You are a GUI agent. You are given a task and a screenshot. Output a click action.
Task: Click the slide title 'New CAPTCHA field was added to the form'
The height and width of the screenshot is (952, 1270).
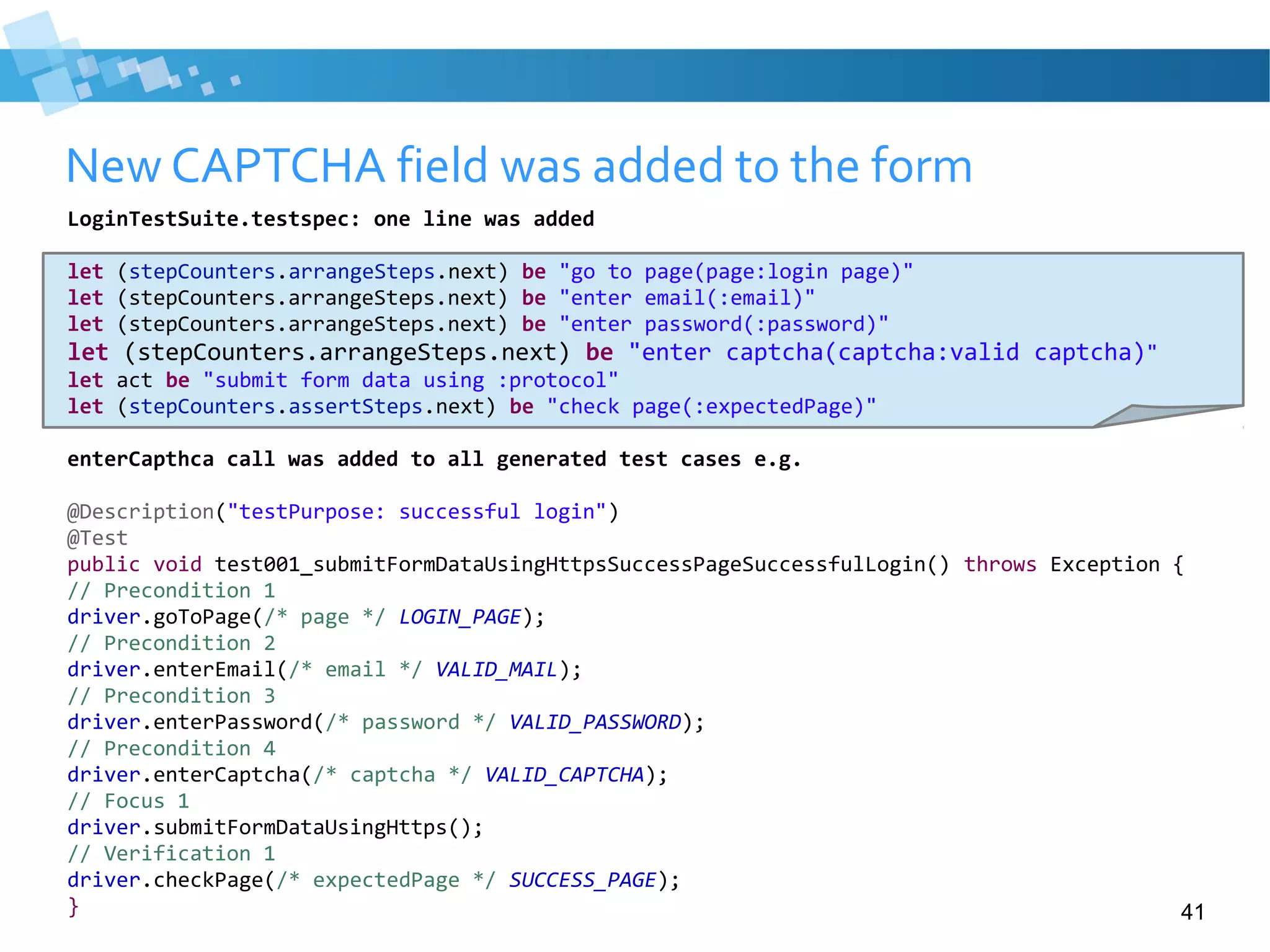(519, 166)
